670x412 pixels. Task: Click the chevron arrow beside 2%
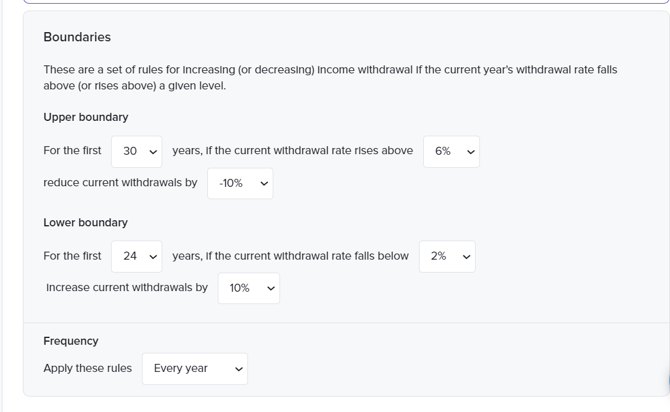coord(467,257)
